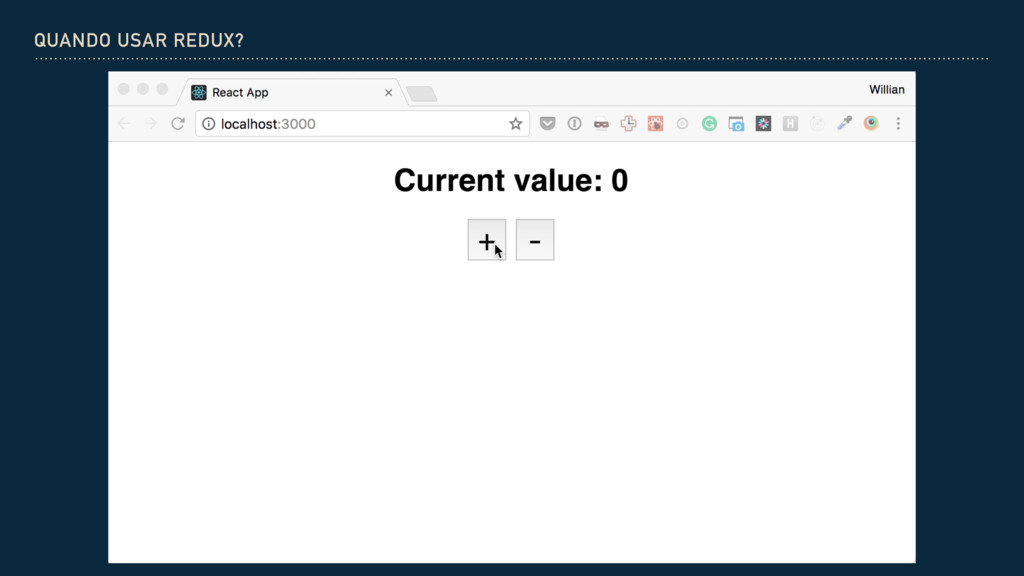Click the Willian profile button

tap(886, 89)
